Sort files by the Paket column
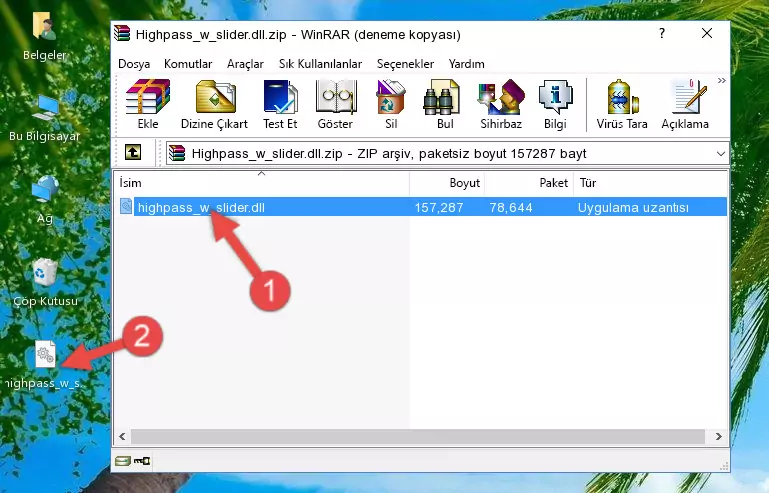The width and height of the screenshot is (769, 493). (x=529, y=183)
